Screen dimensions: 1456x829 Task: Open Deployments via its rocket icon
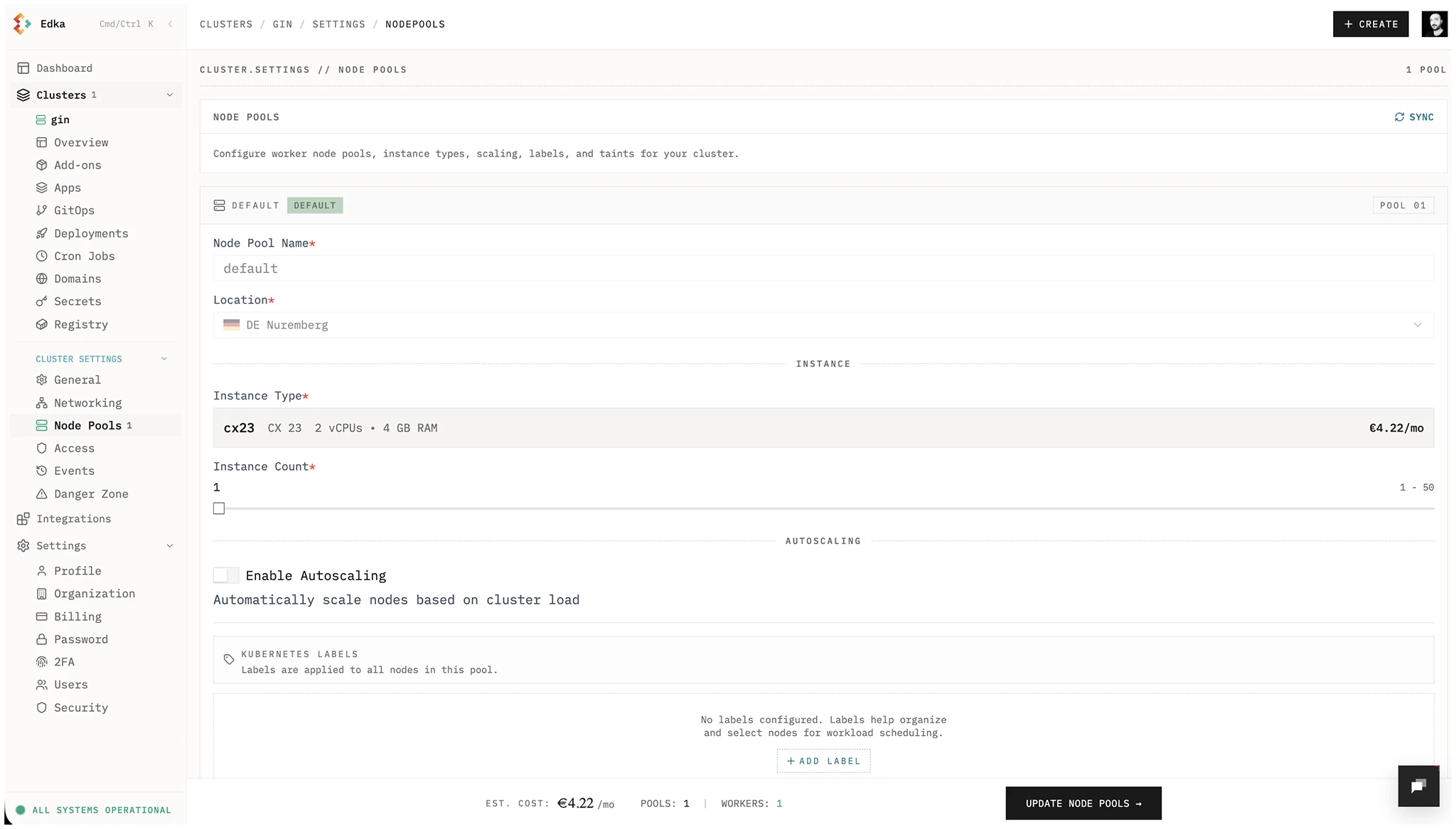[x=42, y=232]
